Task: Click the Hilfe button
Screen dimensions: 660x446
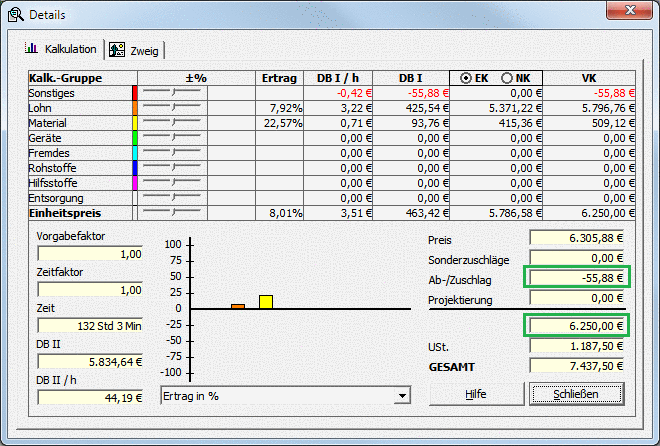Action: click(476, 394)
